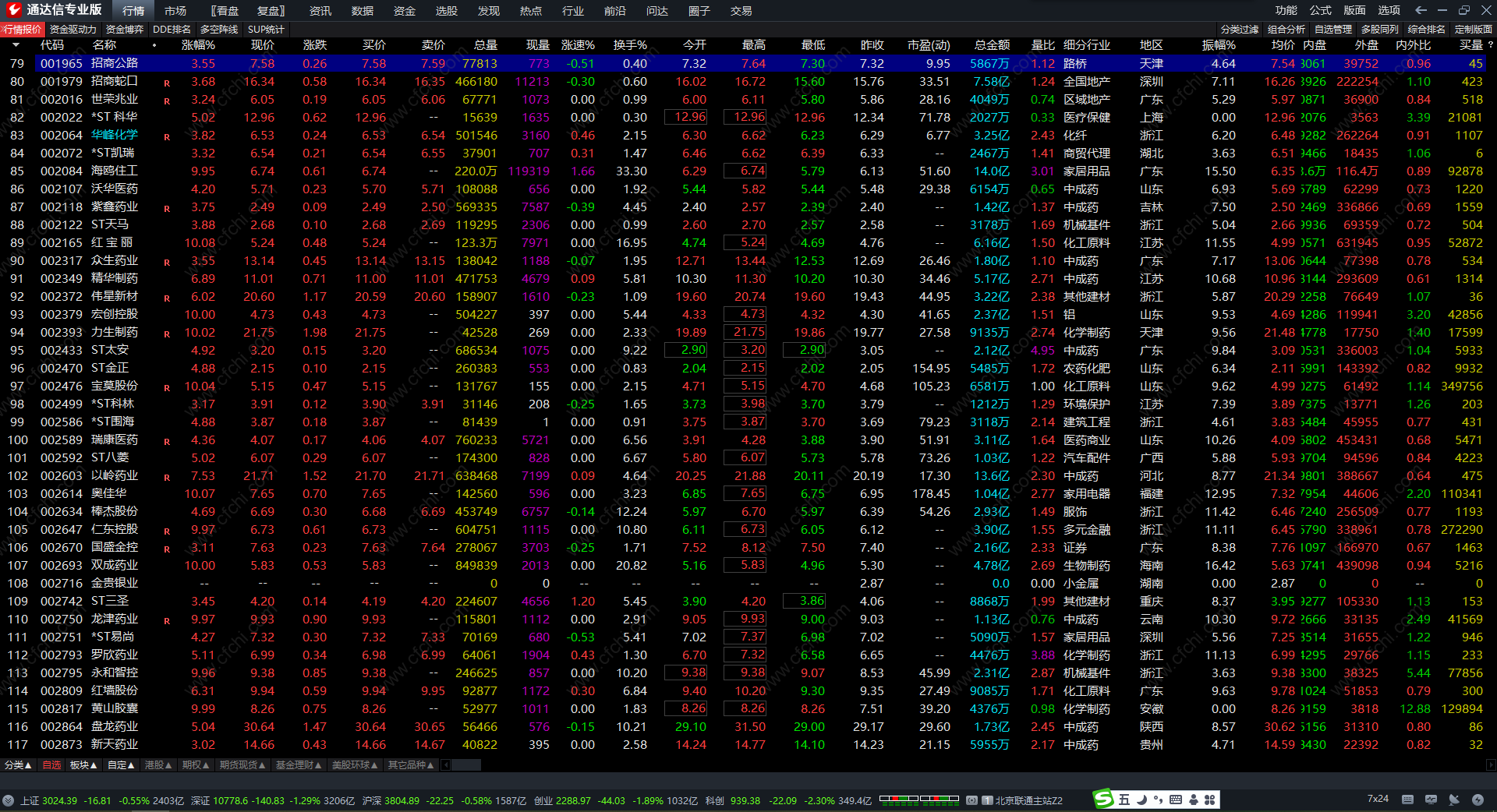Expand the 期货现货 dropdown tab

242,765
